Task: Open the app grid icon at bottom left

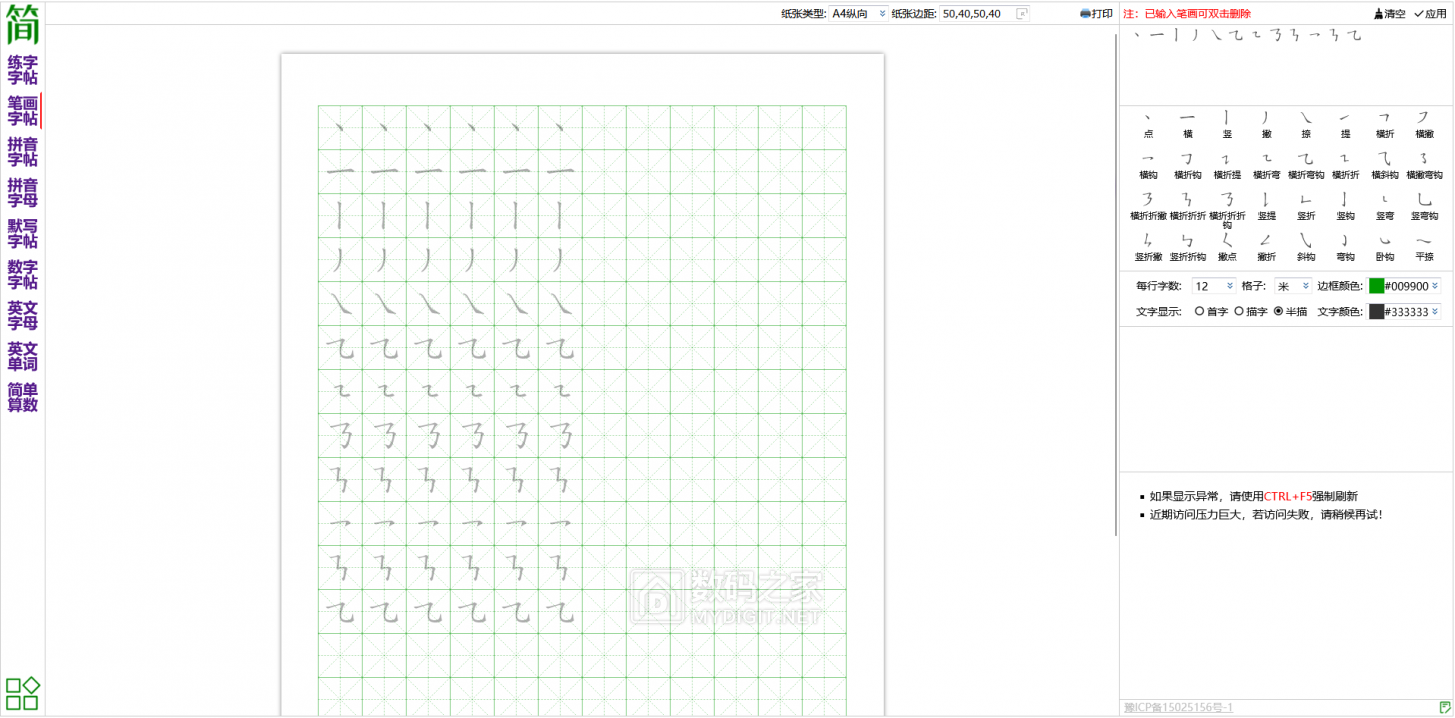Action: point(22,692)
